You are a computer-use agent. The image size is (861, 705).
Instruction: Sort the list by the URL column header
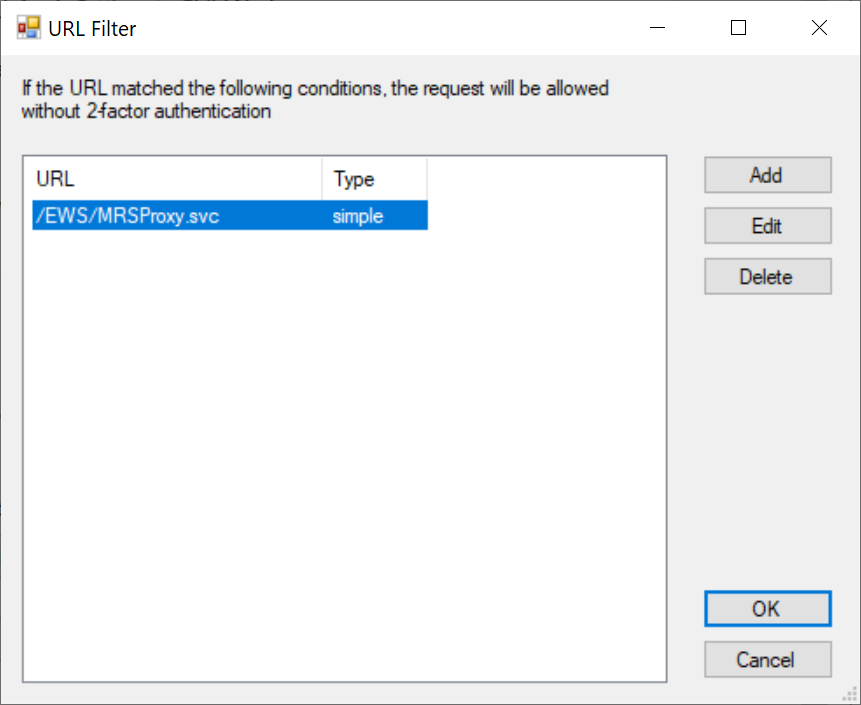coord(176,180)
